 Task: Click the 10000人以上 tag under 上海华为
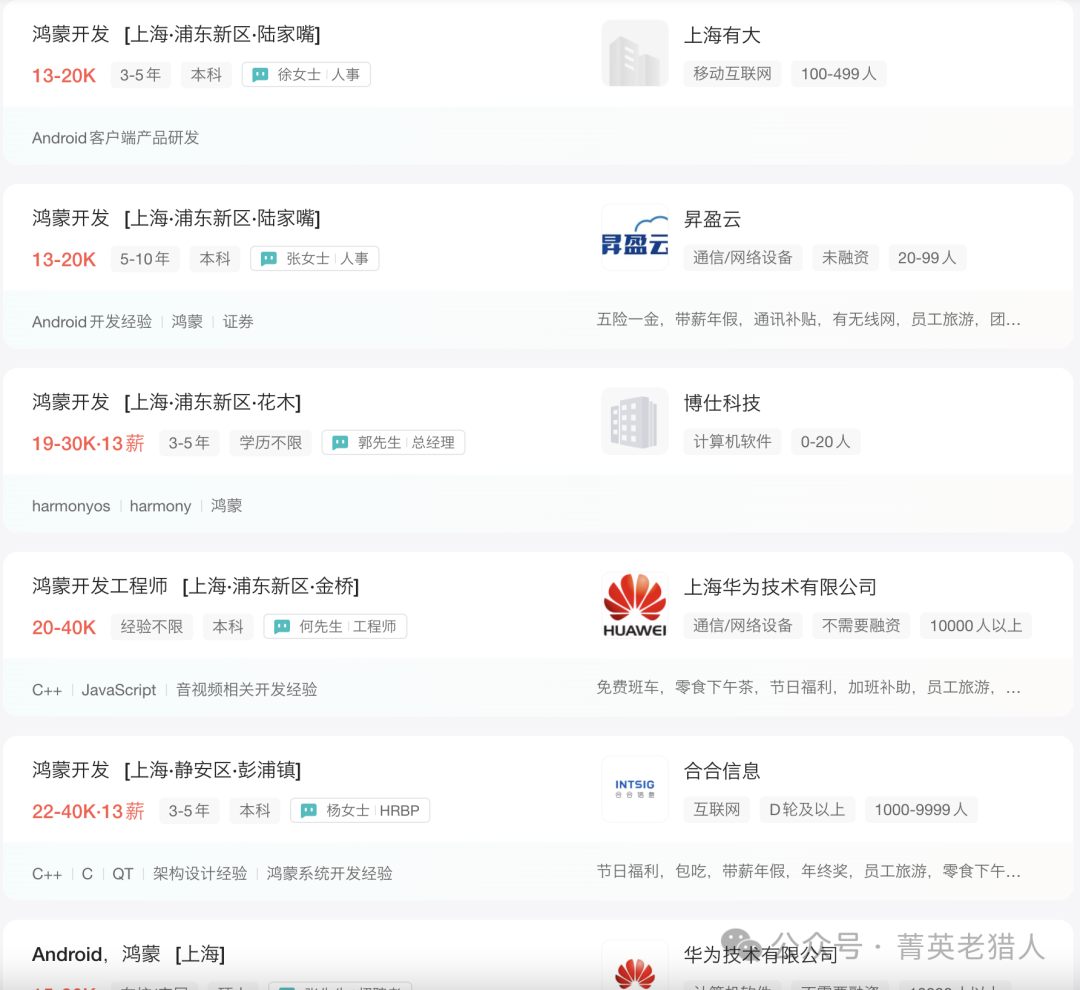[975, 626]
